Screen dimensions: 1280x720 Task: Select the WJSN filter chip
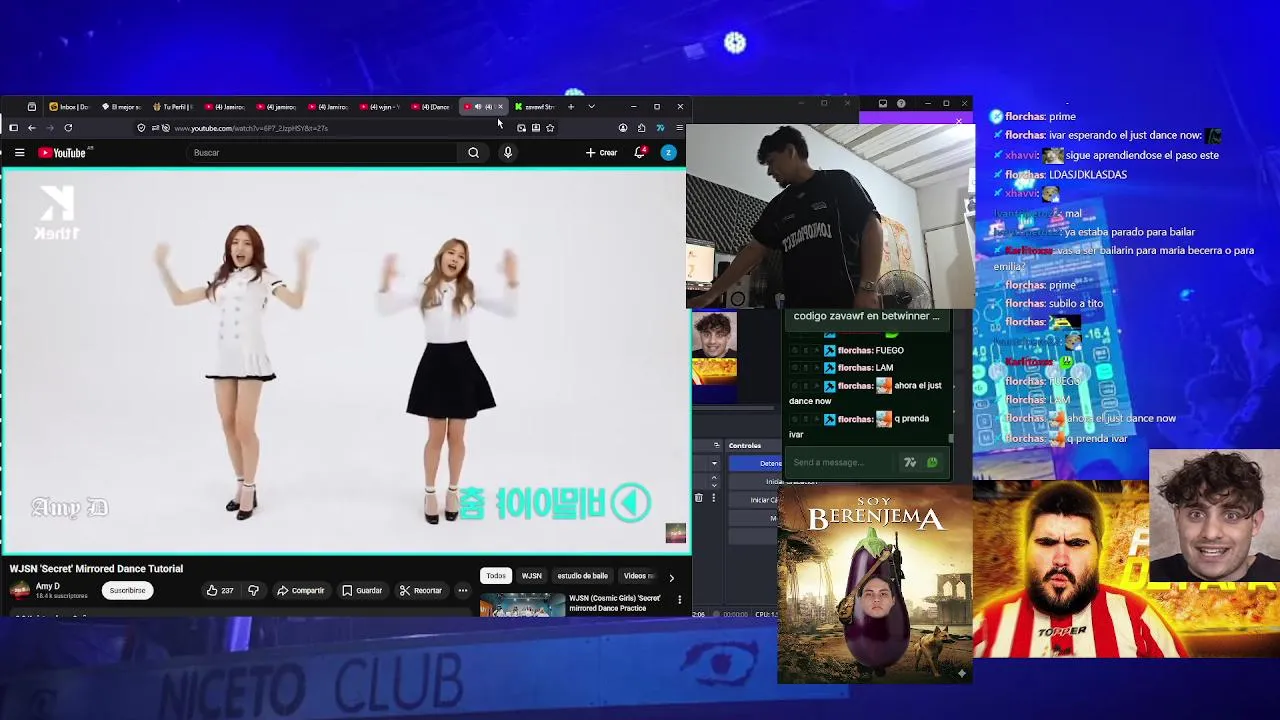(531, 576)
